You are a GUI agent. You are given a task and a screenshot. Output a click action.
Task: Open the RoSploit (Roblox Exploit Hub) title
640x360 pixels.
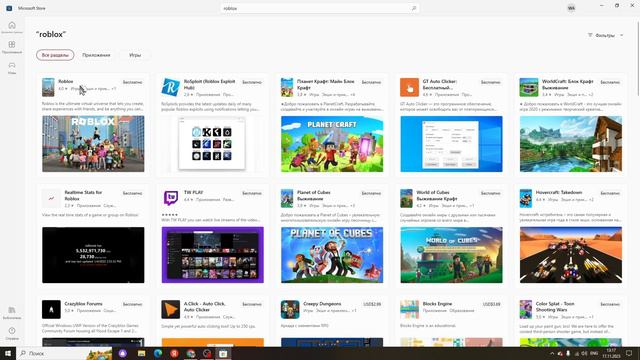(x=209, y=84)
